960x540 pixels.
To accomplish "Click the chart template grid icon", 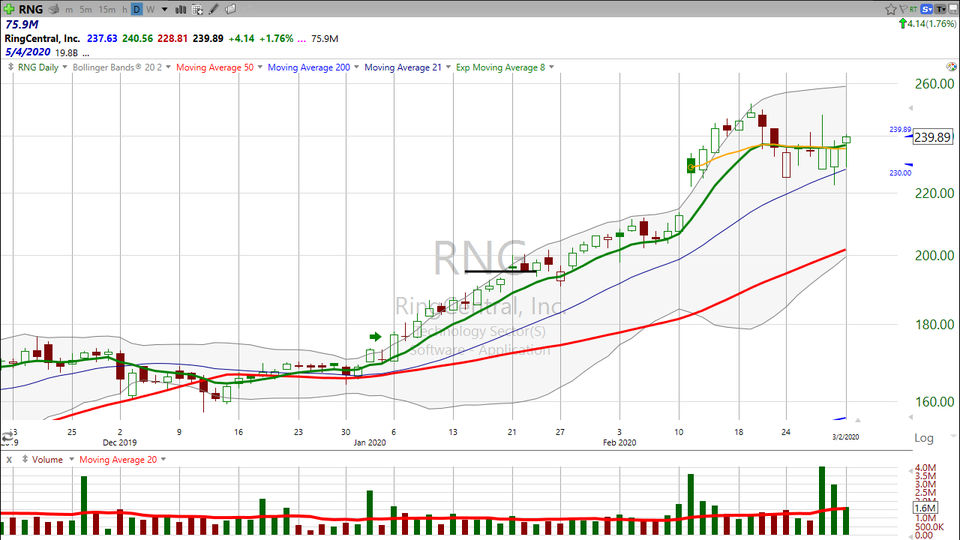I will pyautogui.click(x=197, y=9).
